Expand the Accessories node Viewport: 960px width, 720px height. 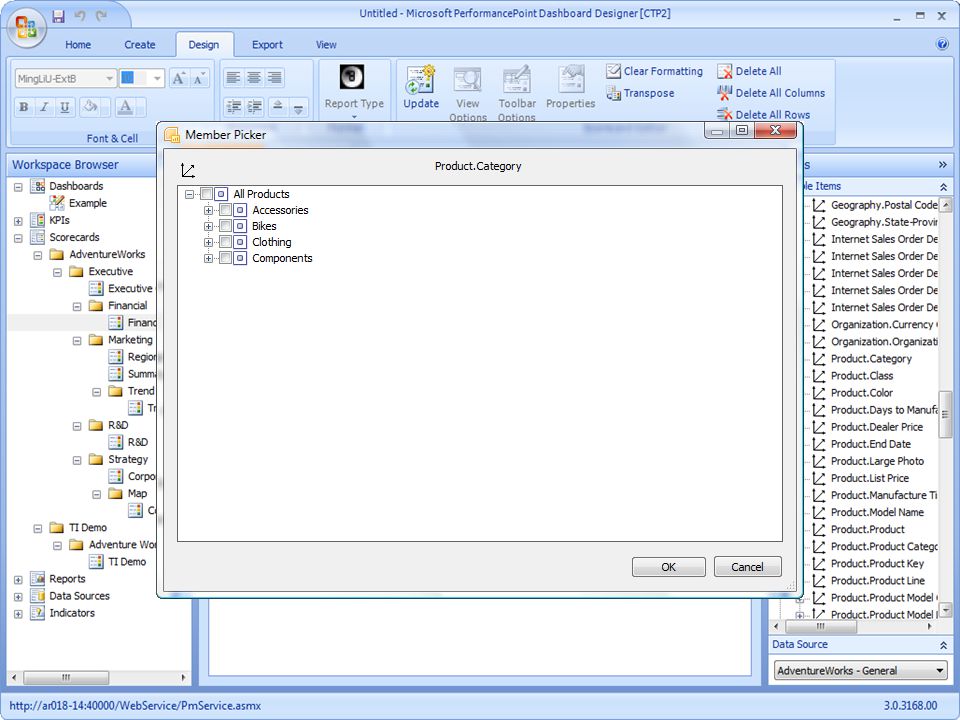click(208, 210)
